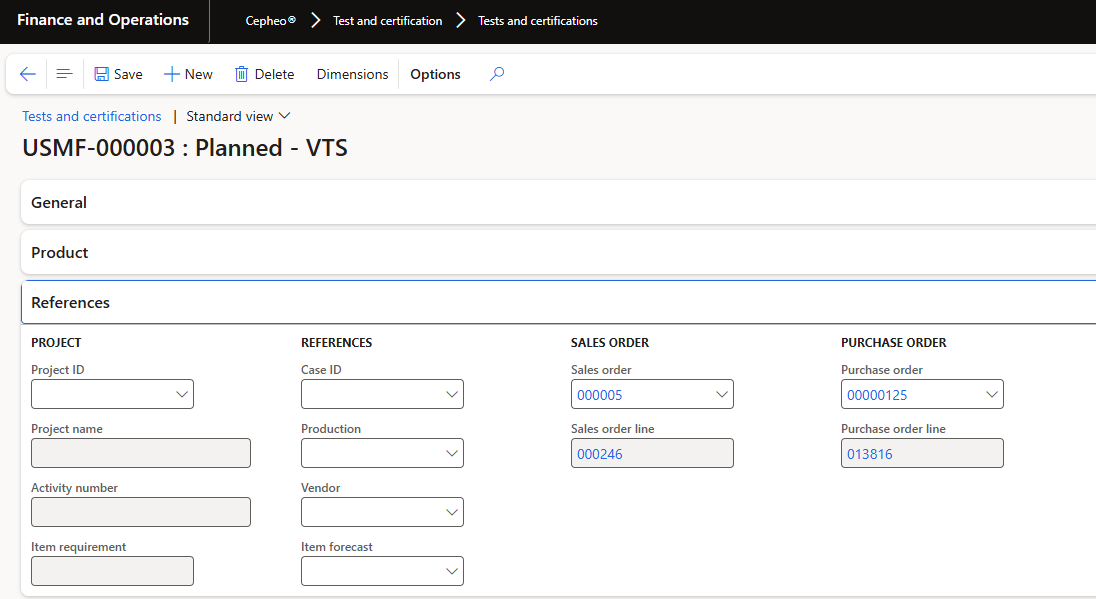Click the back arrow icon
This screenshot has width=1096, height=599.
[x=27, y=74]
